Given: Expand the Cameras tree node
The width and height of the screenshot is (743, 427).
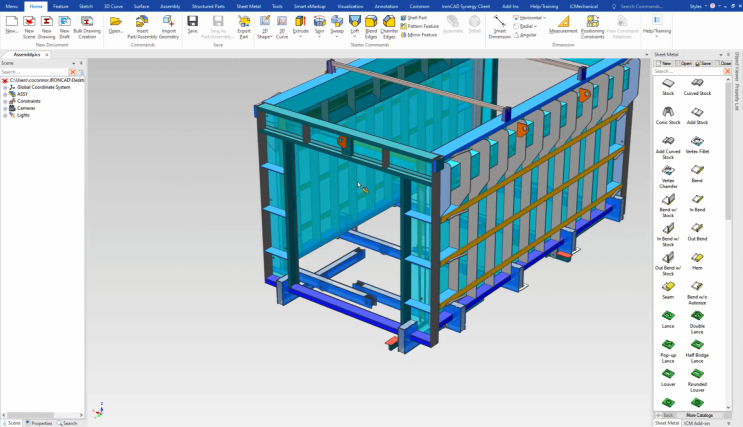Looking at the screenshot, I should (5, 108).
